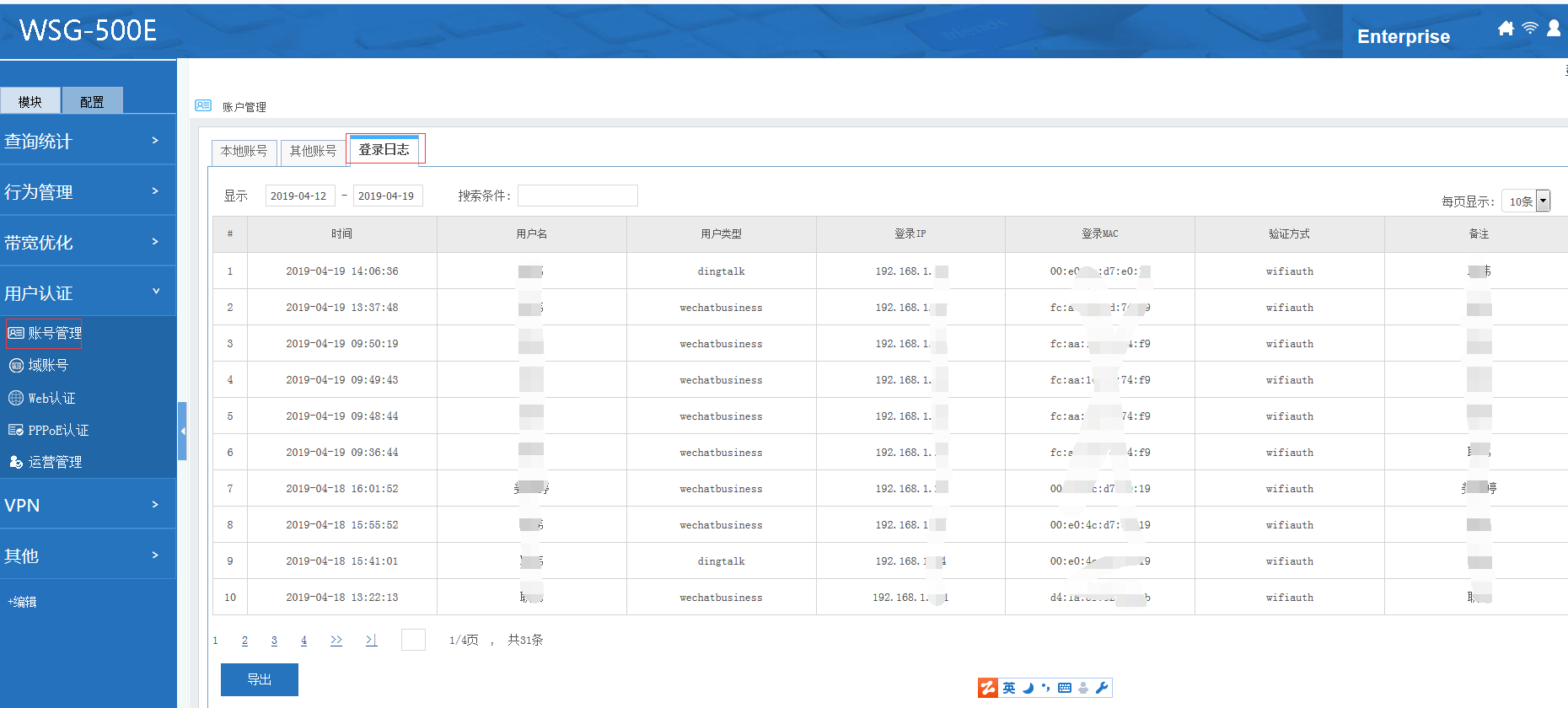Open the user profile icon in header
The image size is (1568, 708).
click(x=1554, y=29)
